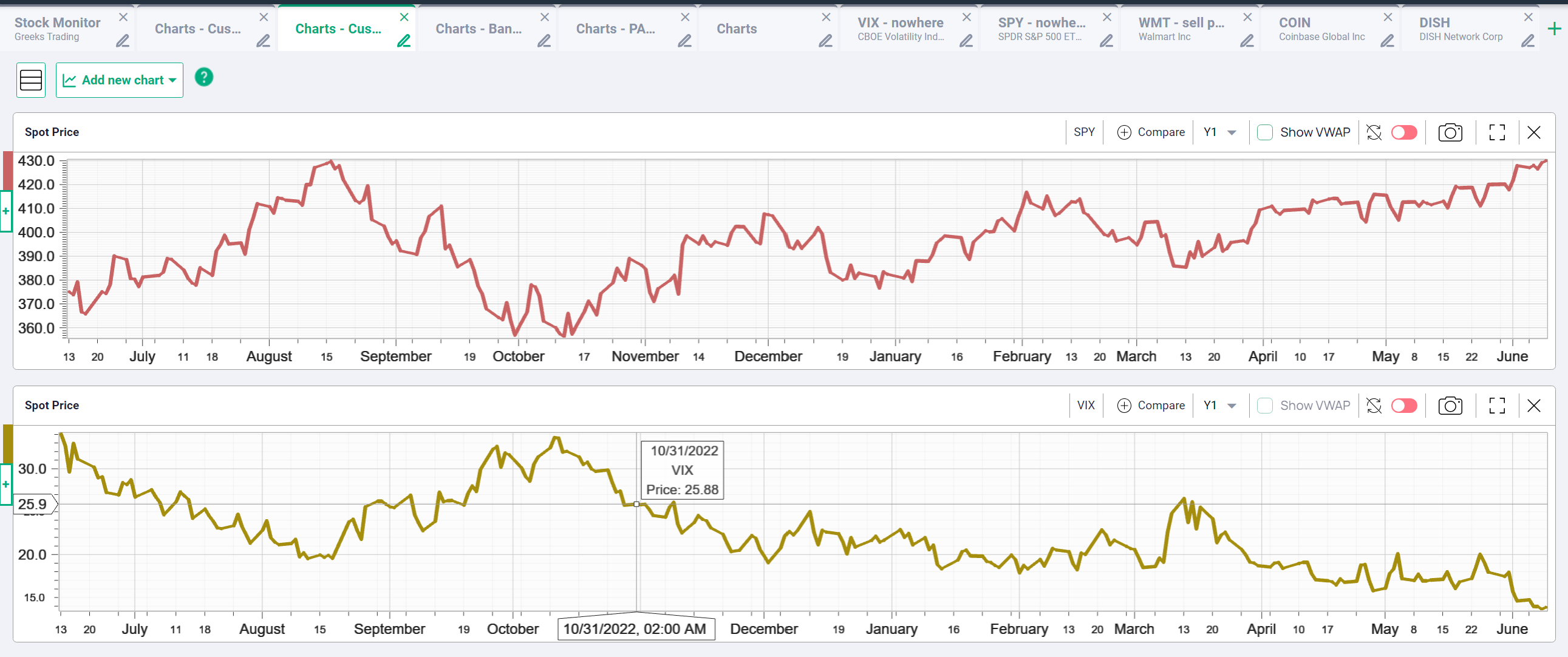This screenshot has width=1568, height=657.
Task: Switch to the Charts - PA... tab
Action: coord(615,29)
